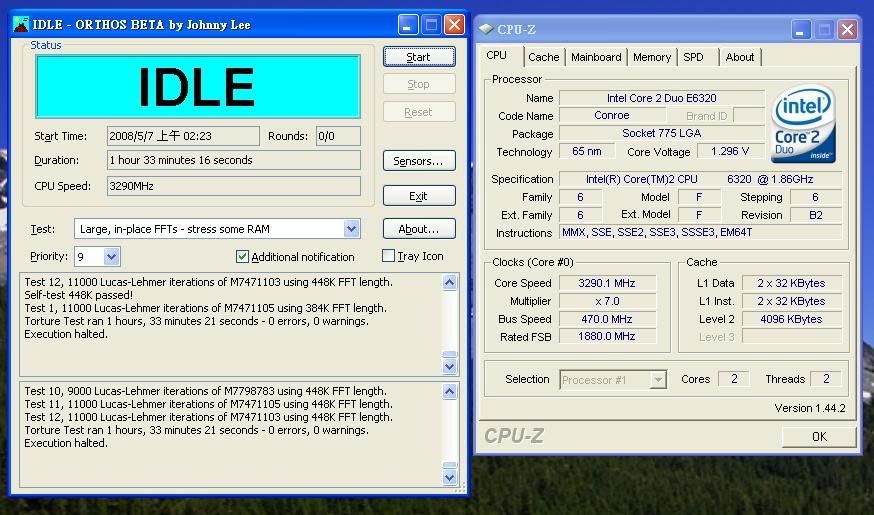Close the ORTHOS window
This screenshot has width=874, height=515.
[455, 25]
